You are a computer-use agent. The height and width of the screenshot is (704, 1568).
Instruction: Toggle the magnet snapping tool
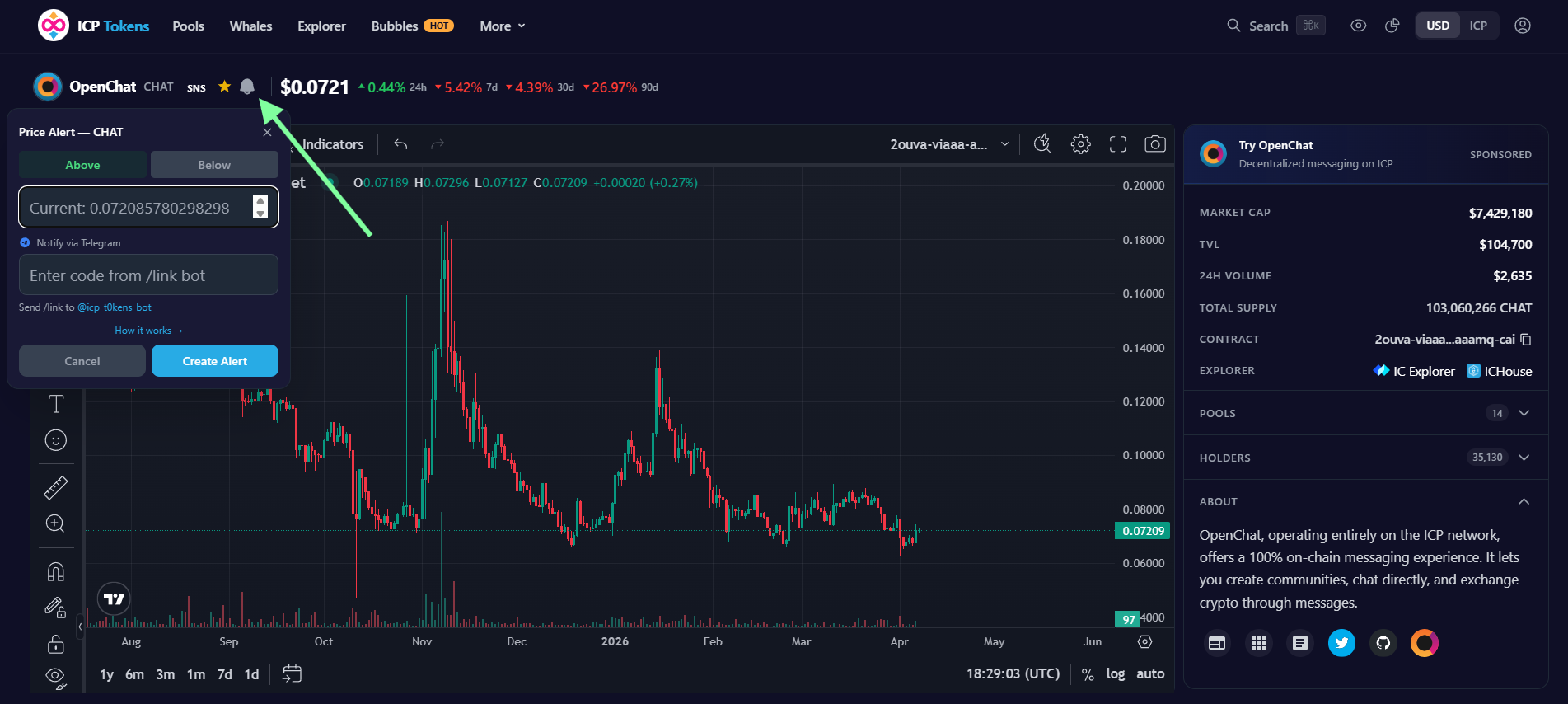(56, 572)
